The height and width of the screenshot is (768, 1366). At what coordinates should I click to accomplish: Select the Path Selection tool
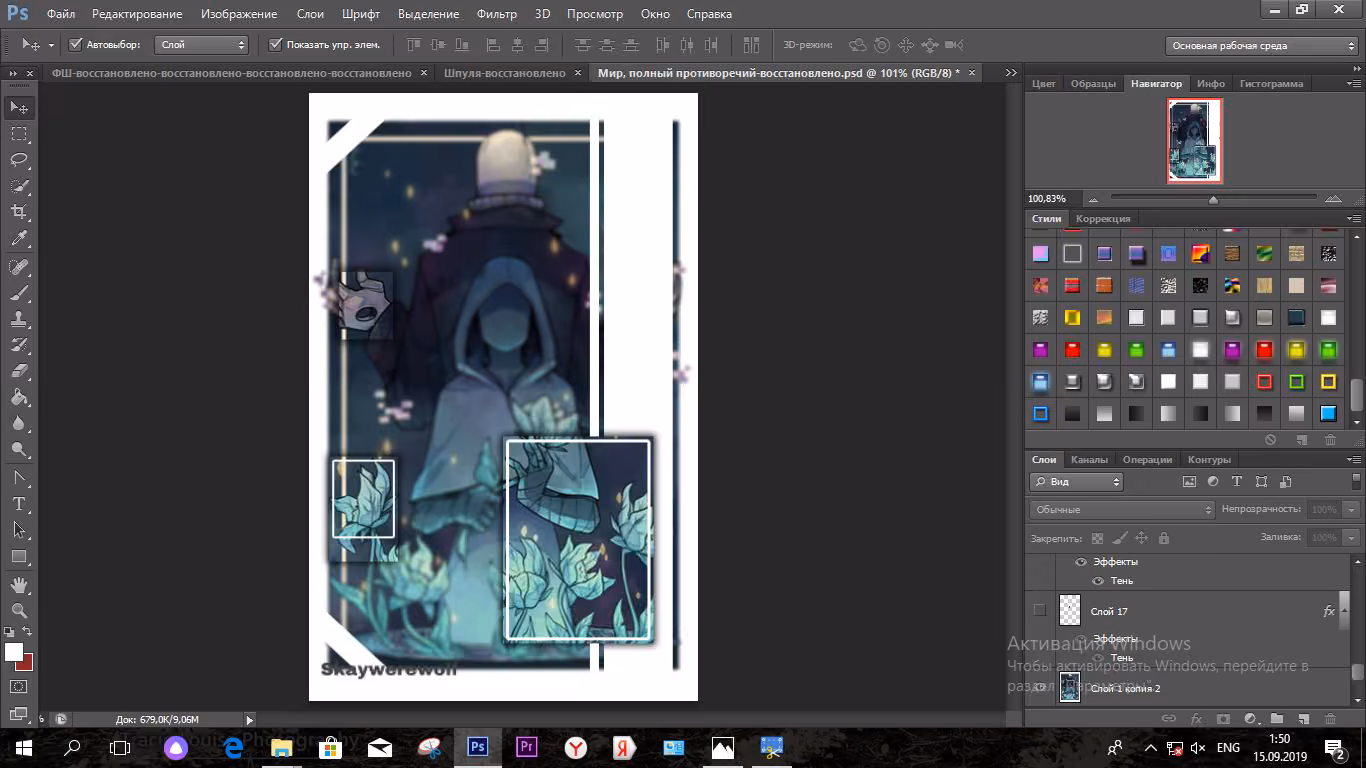click(19, 530)
